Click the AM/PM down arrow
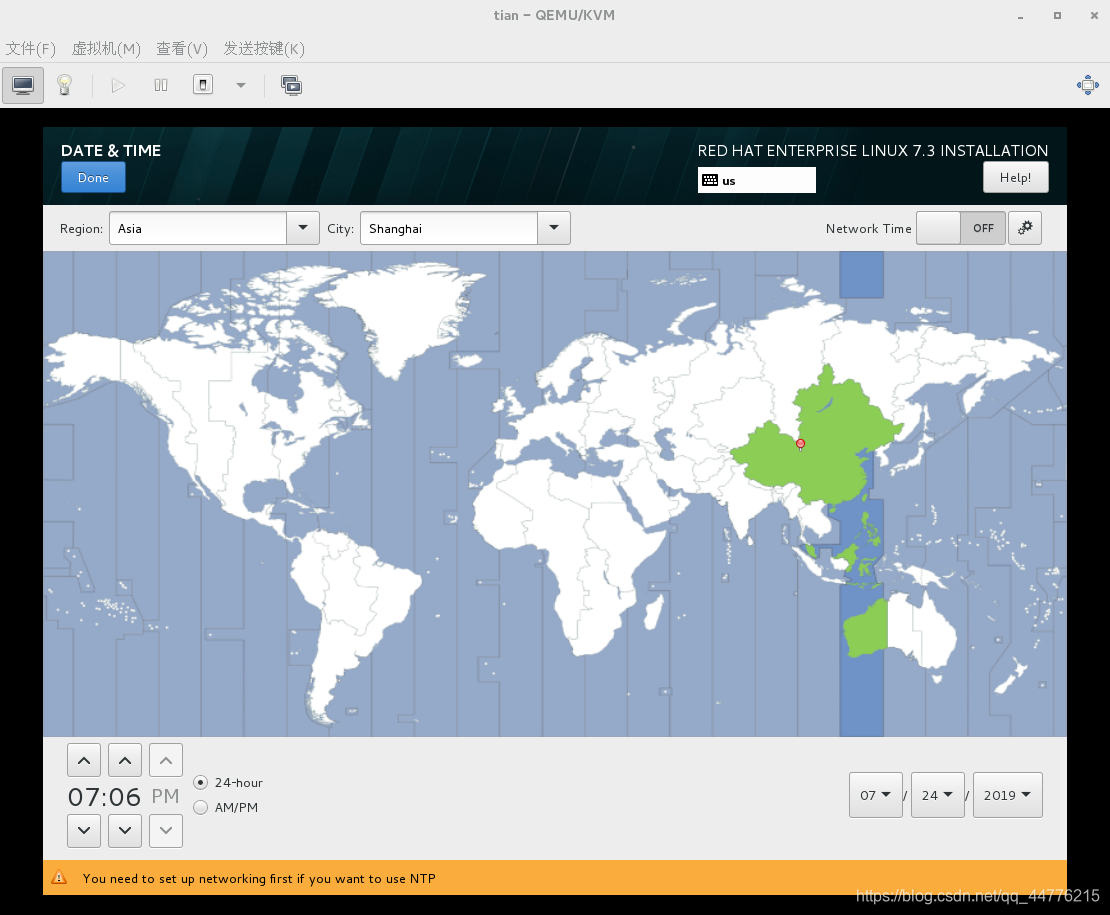This screenshot has height=915, width=1110. pyautogui.click(x=166, y=830)
